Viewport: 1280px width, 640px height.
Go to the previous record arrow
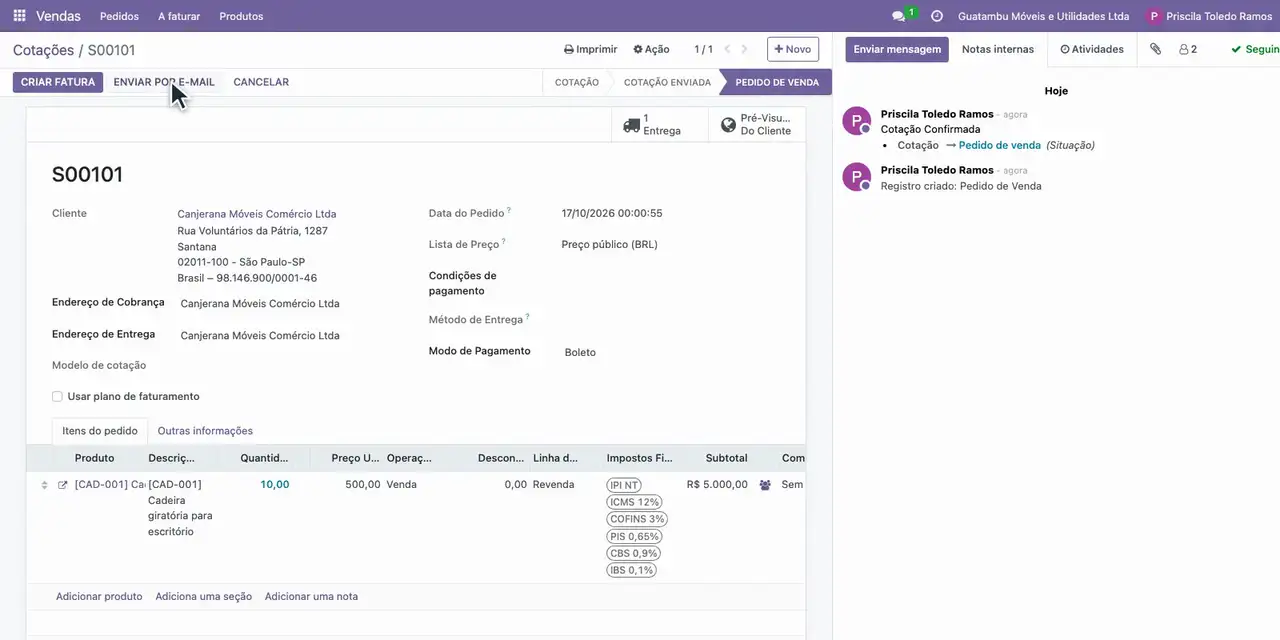[x=728, y=49]
